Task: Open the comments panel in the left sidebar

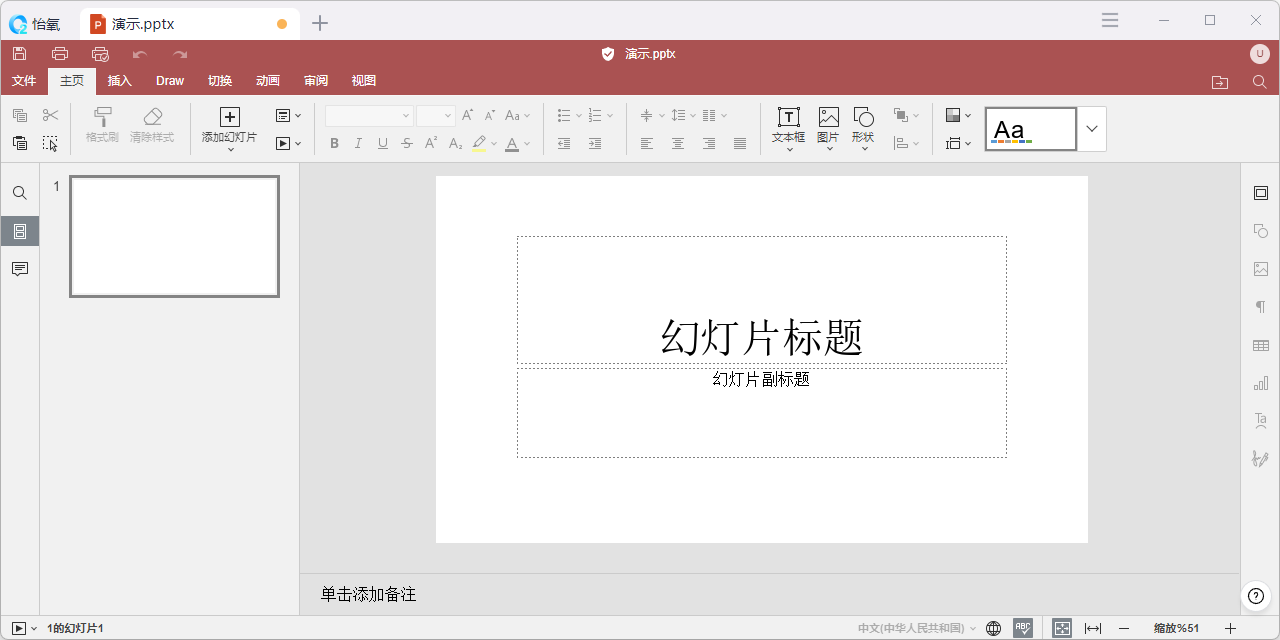Action: pos(20,269)
